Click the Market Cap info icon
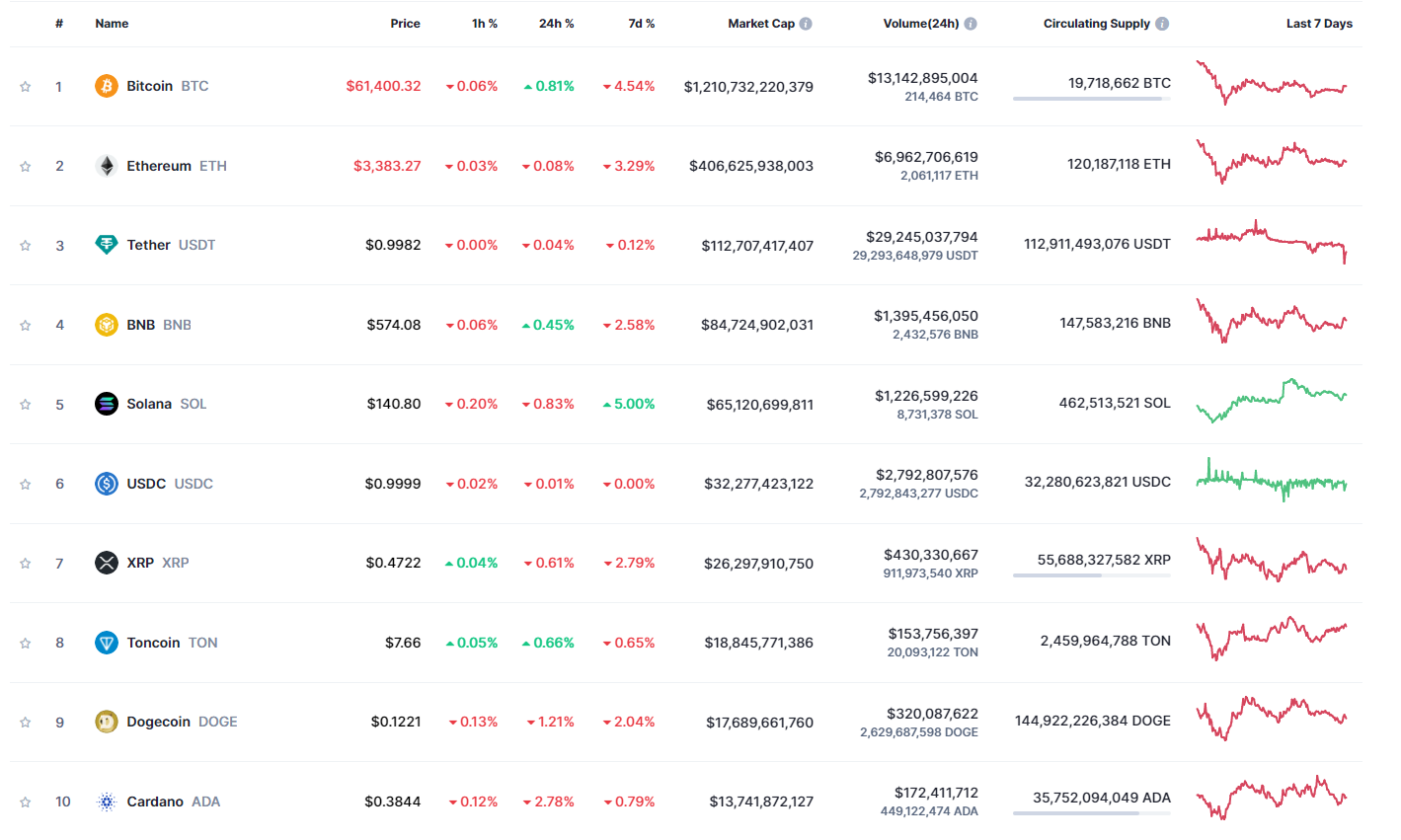Image resolution: width=1401 pixels, height=840 pixels. click(x=806, y=24)
